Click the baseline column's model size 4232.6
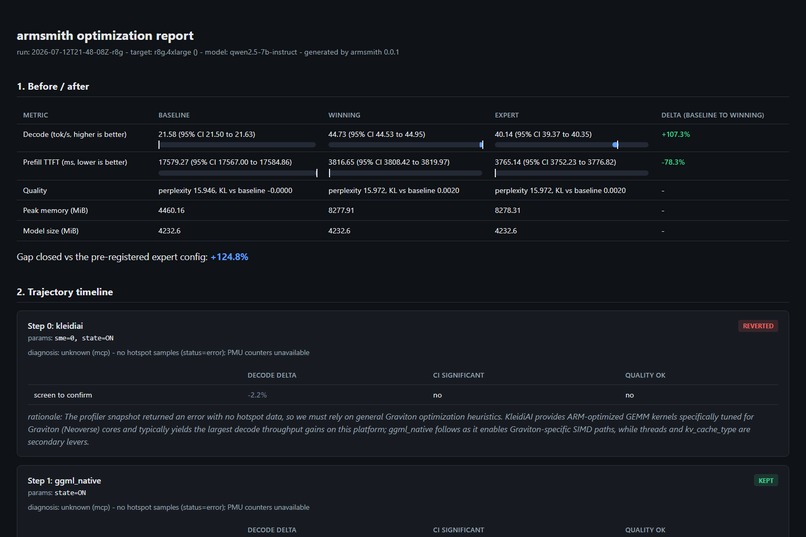The width and height of the screenshot is (806, 537). click(169, 231)
